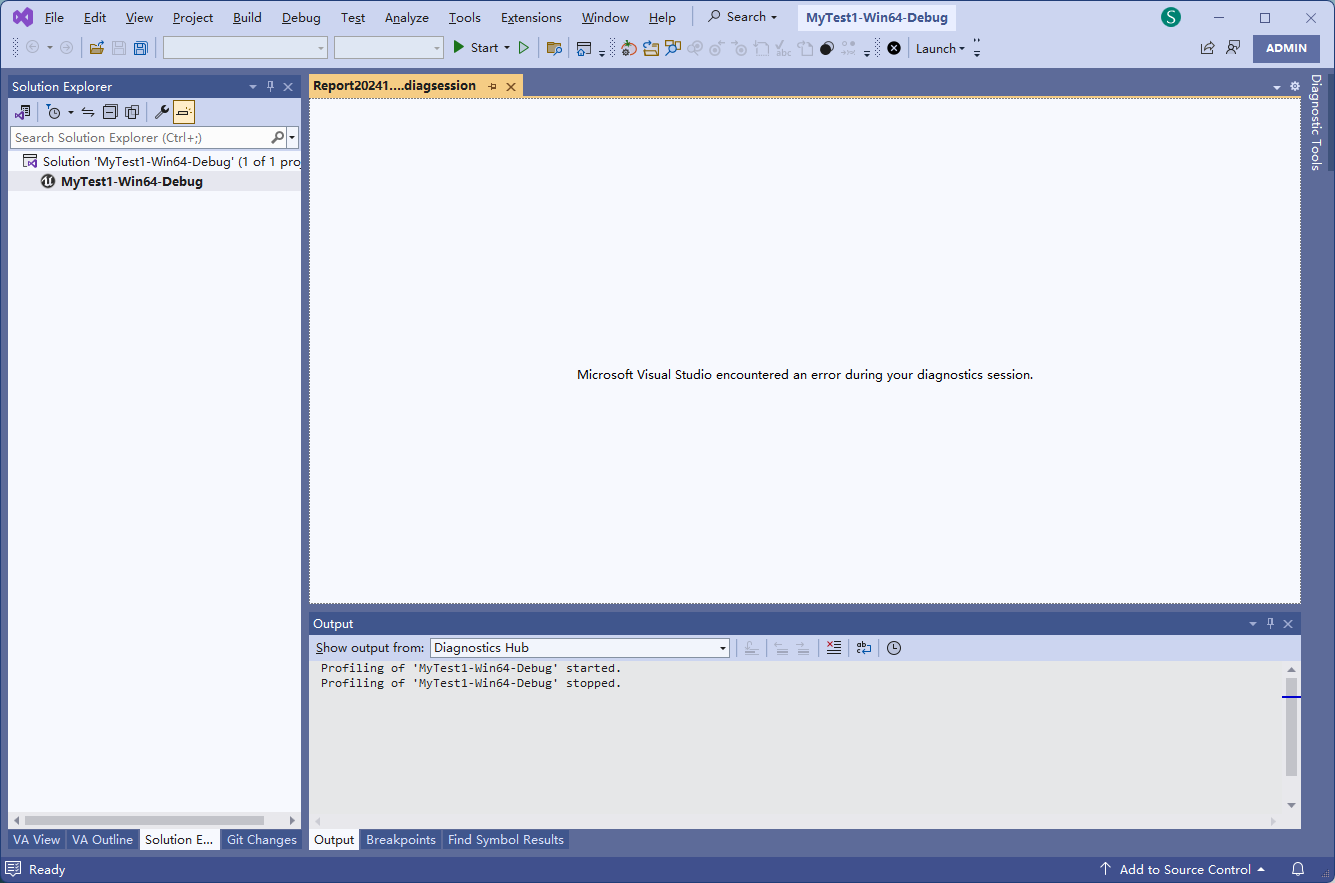Click Visual Assist open corresponding file icon
Image resolution: width=1335 pixels, height=883 pixels.
point(651,48)
